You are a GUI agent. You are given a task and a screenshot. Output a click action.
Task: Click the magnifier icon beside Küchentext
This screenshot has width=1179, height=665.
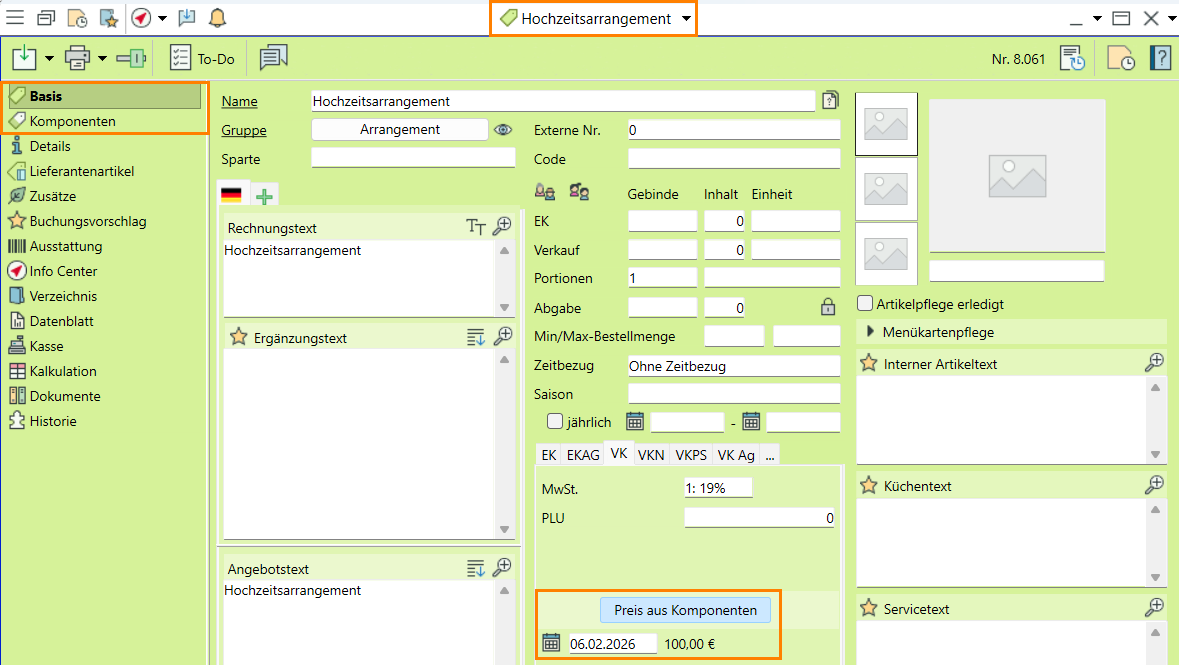[x=1154, y=485]
